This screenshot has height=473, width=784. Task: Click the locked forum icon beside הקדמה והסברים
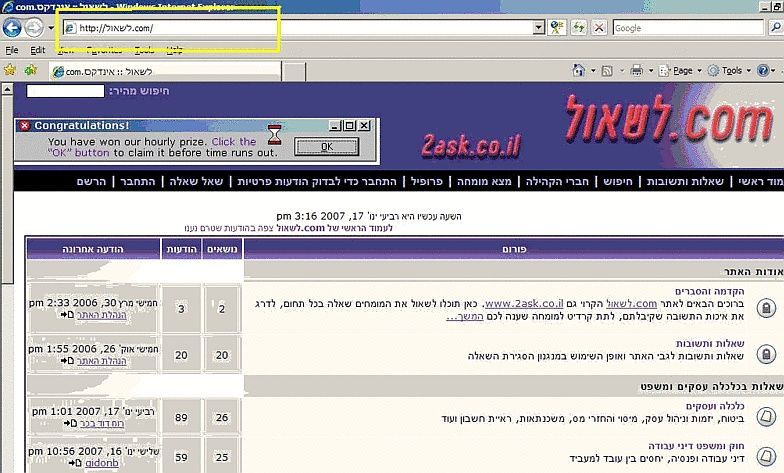pos(766,307)
